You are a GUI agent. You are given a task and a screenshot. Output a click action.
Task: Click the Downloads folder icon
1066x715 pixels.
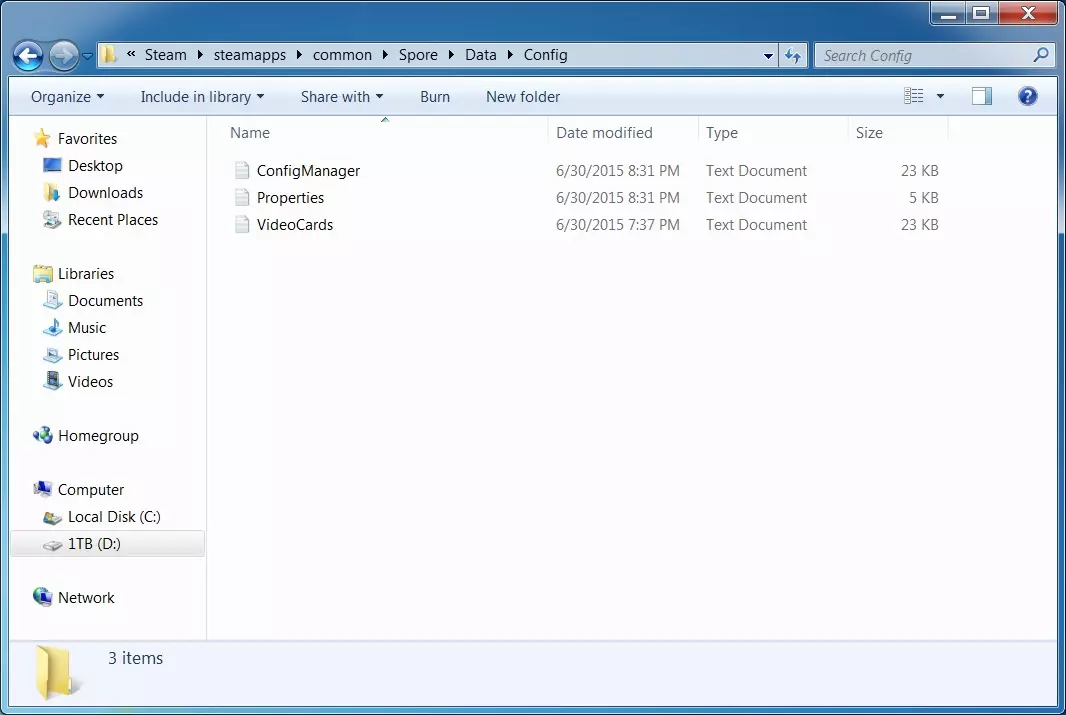coord(52,192)
